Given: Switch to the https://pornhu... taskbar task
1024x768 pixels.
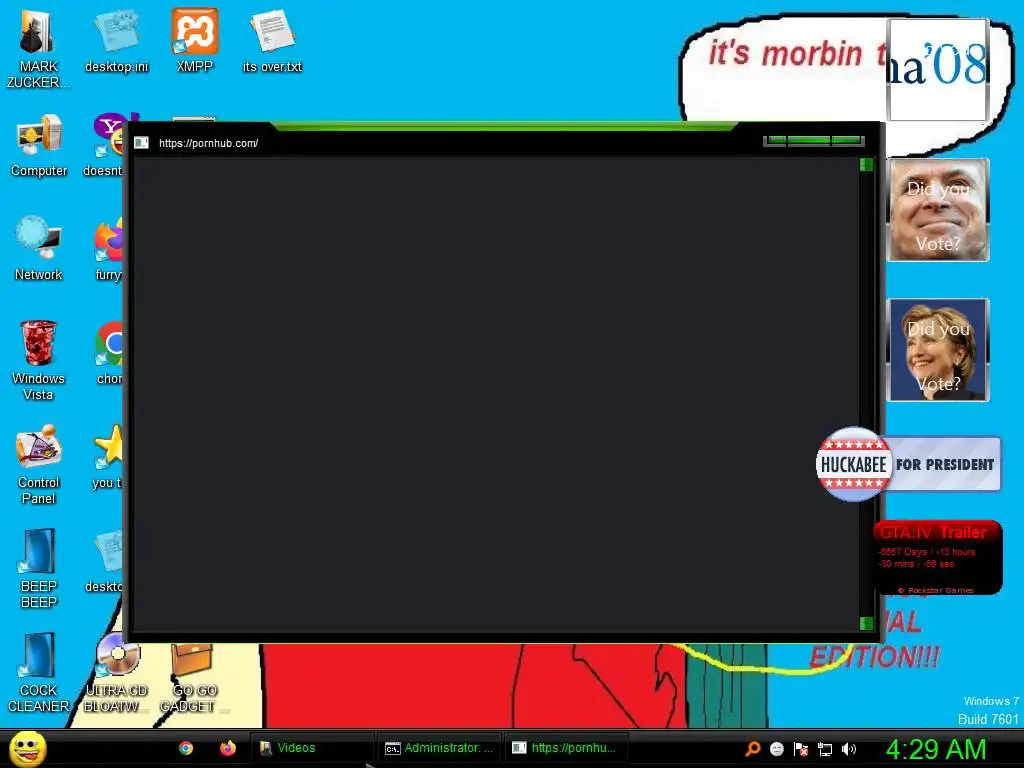Looking at the screenshot, I should pyautogui.click(x=566, y=748).
